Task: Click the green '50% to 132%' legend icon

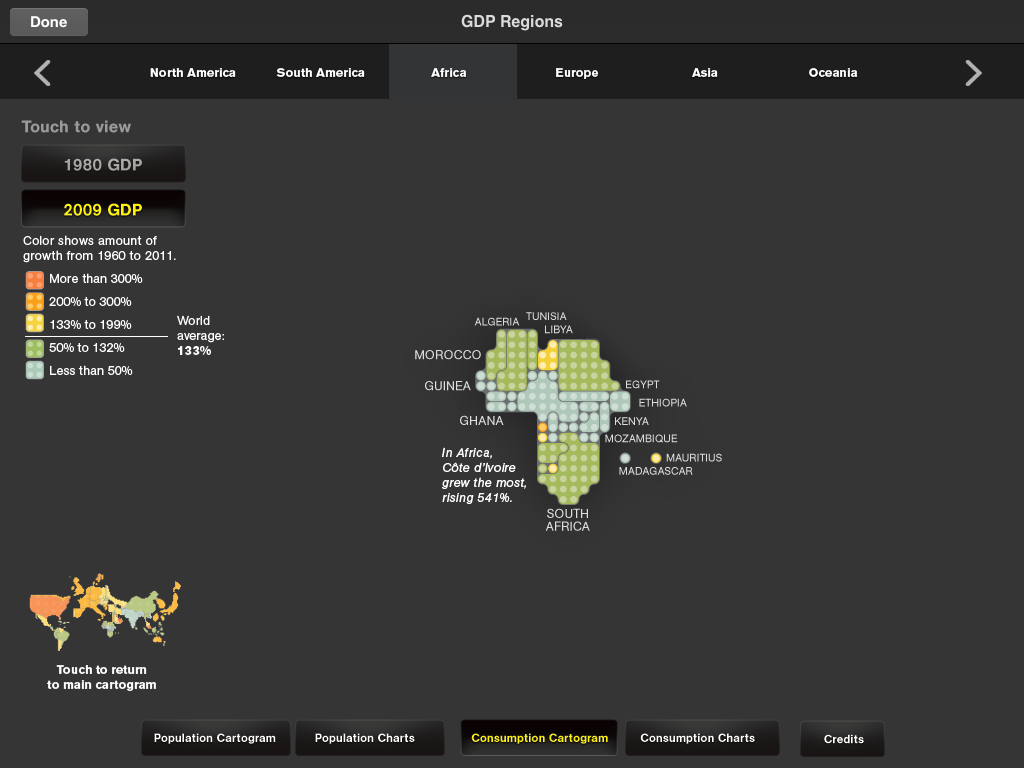Action: point(35,348)
